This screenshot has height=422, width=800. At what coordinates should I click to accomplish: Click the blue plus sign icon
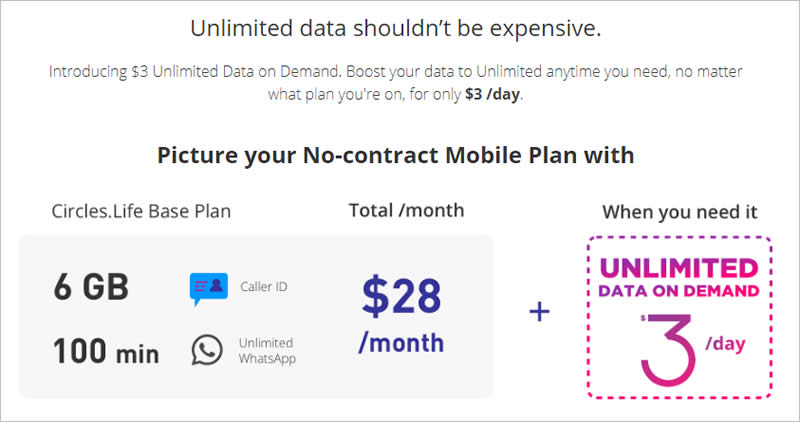point(540,311)
